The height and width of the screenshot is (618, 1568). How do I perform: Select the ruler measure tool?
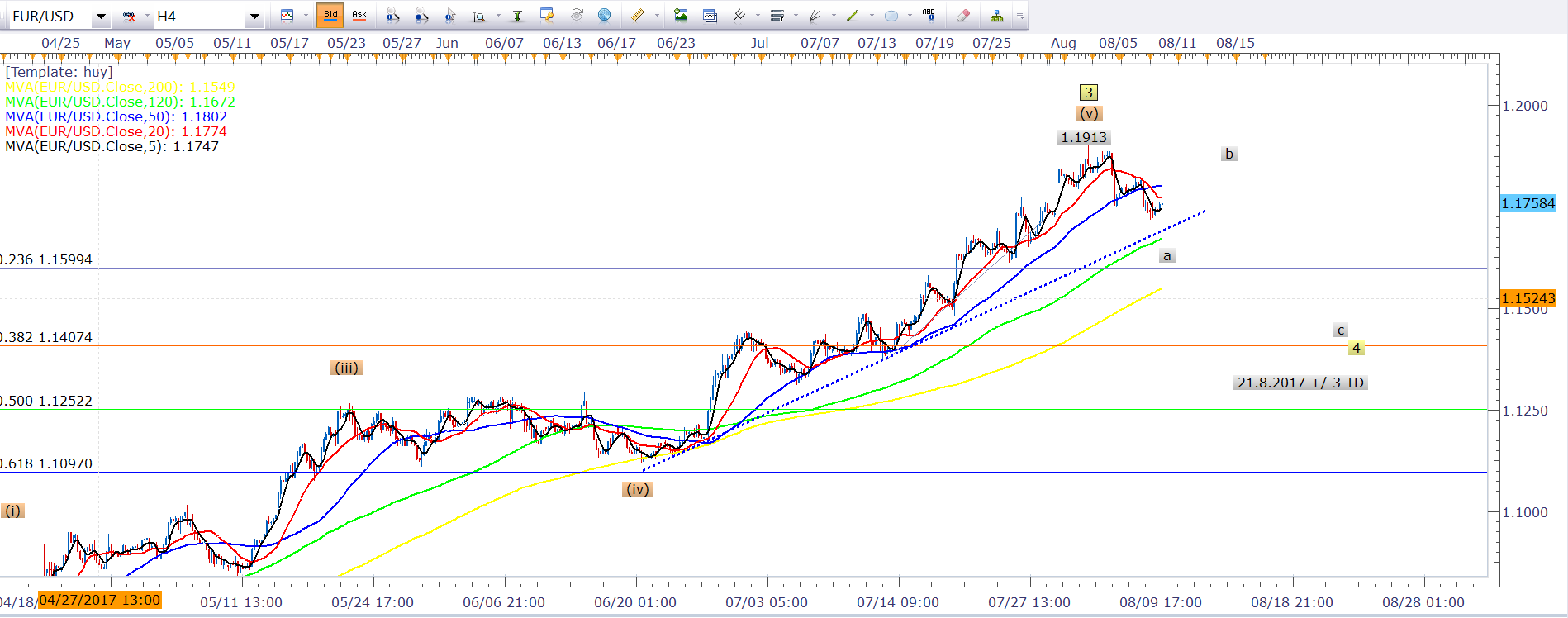coord(638,15)
